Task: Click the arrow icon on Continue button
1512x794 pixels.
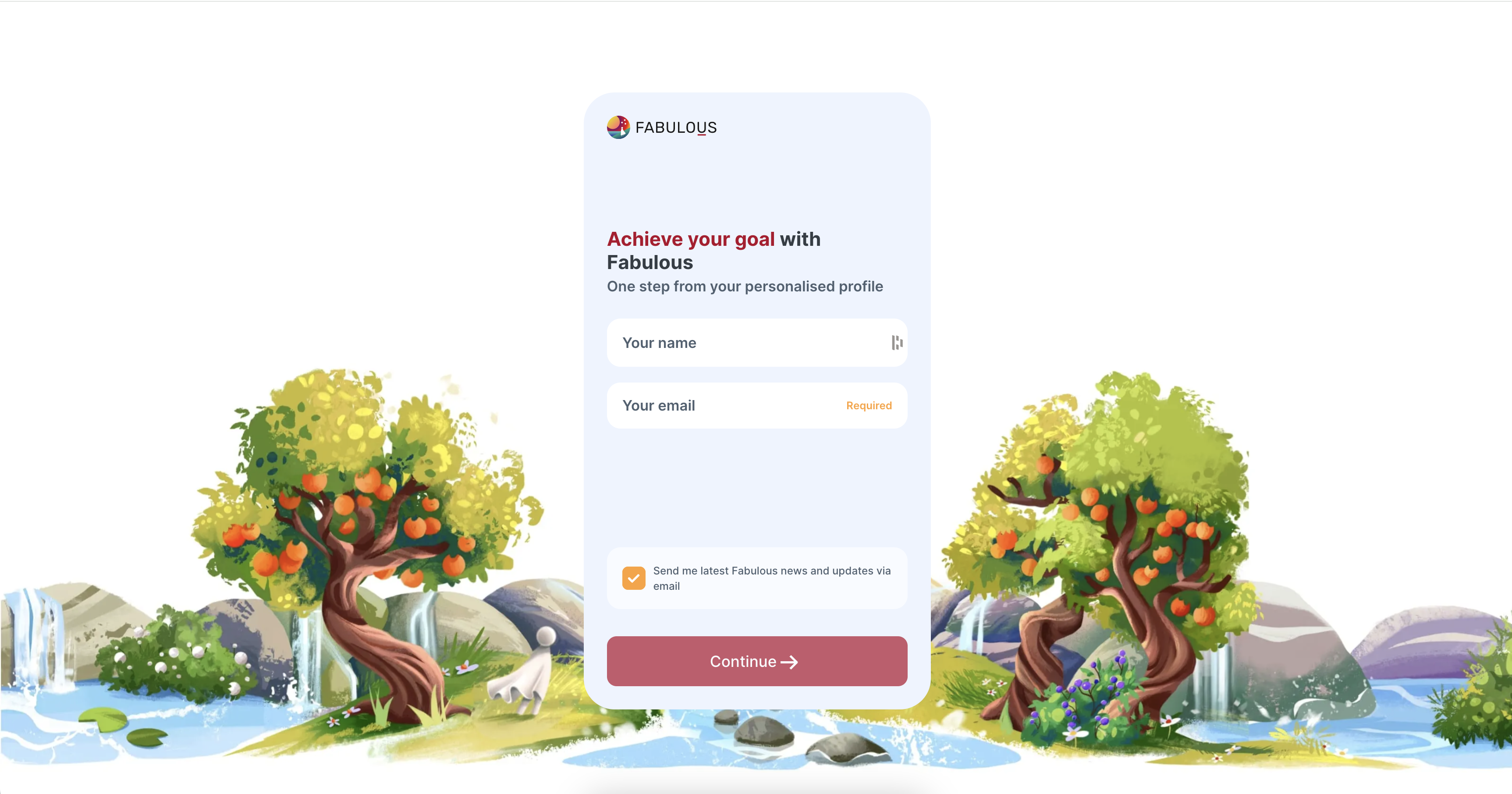Action: (x=789, y=662)
